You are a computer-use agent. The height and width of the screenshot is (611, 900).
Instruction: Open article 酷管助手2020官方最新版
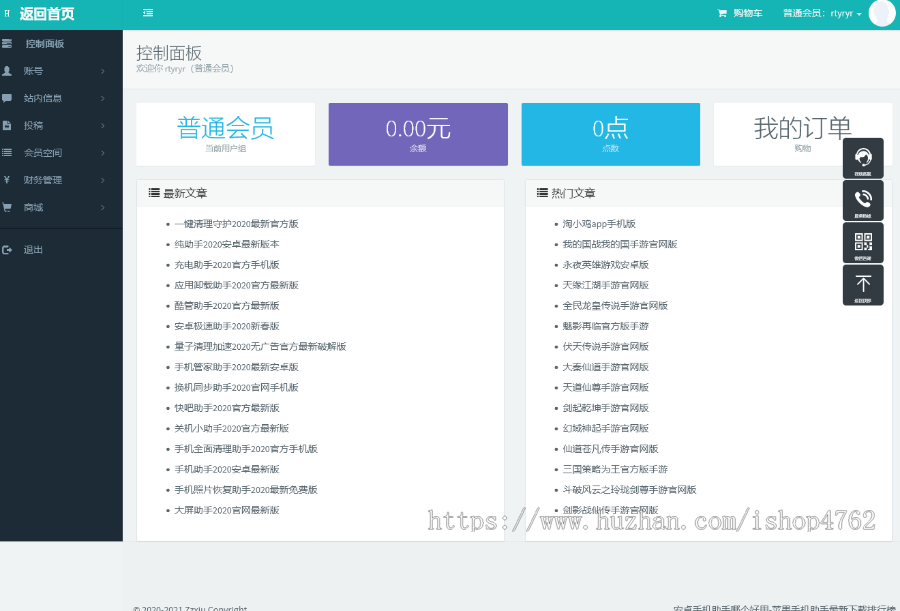[227, 306]
